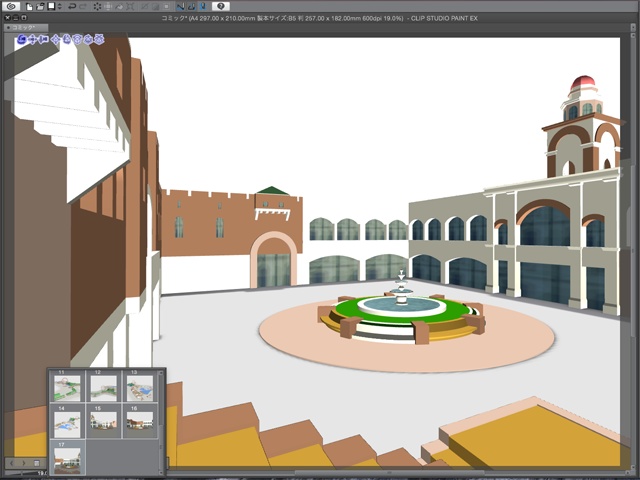Click the previous arrow in object launcher
Viewport: 640px width, 480px height.
point(11,463)
